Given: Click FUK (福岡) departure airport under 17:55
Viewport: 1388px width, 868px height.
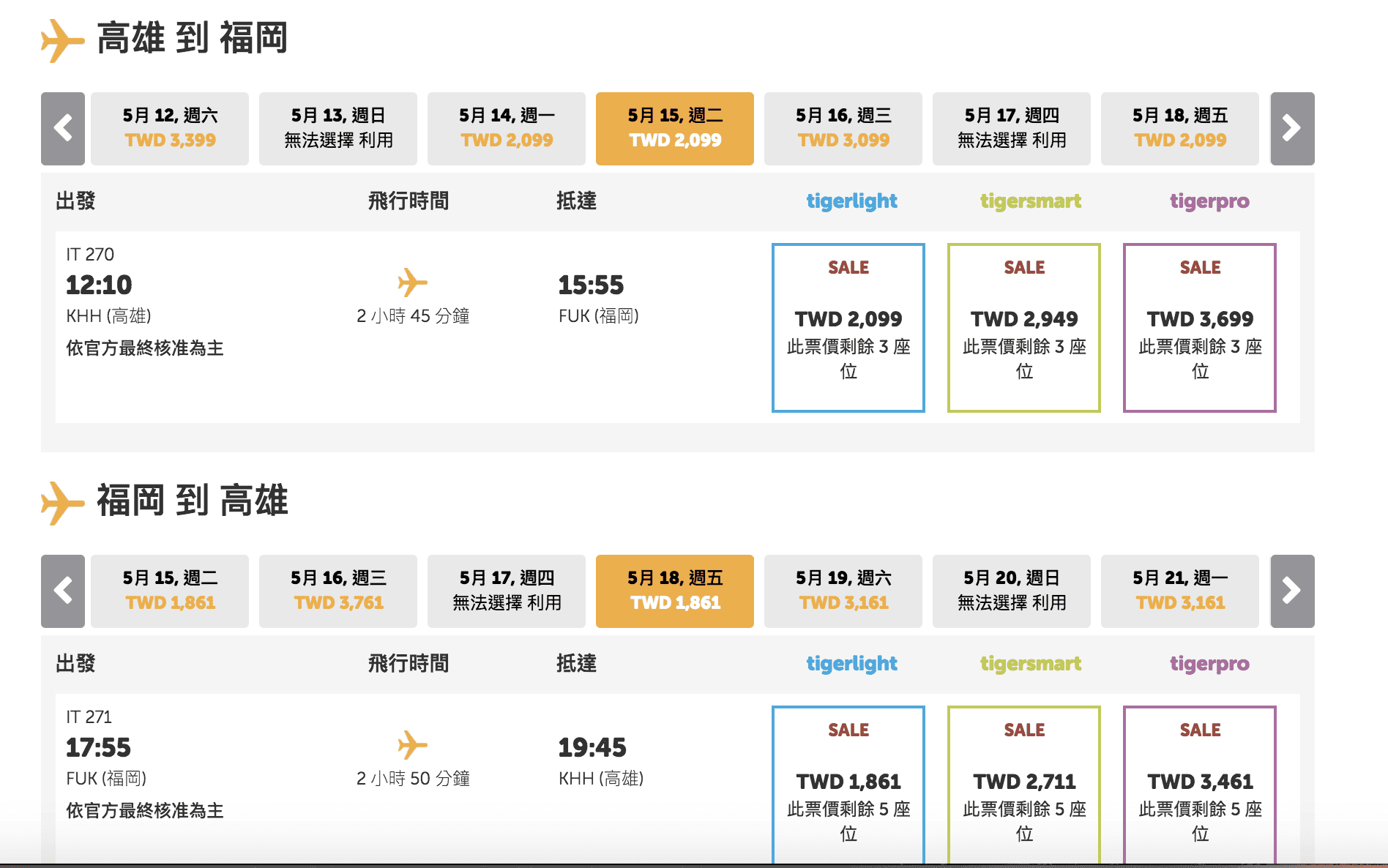Looking at the screenshot, I should [x=106, y=779].
